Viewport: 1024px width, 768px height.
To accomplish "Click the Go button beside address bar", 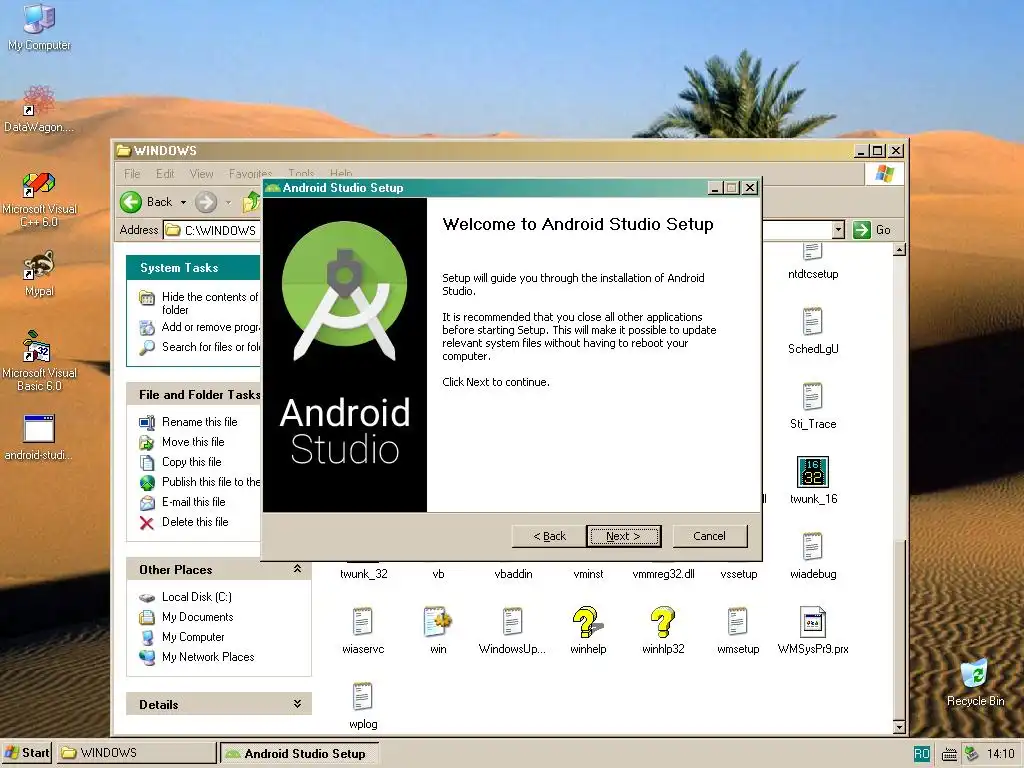I will tap(872, 230).
